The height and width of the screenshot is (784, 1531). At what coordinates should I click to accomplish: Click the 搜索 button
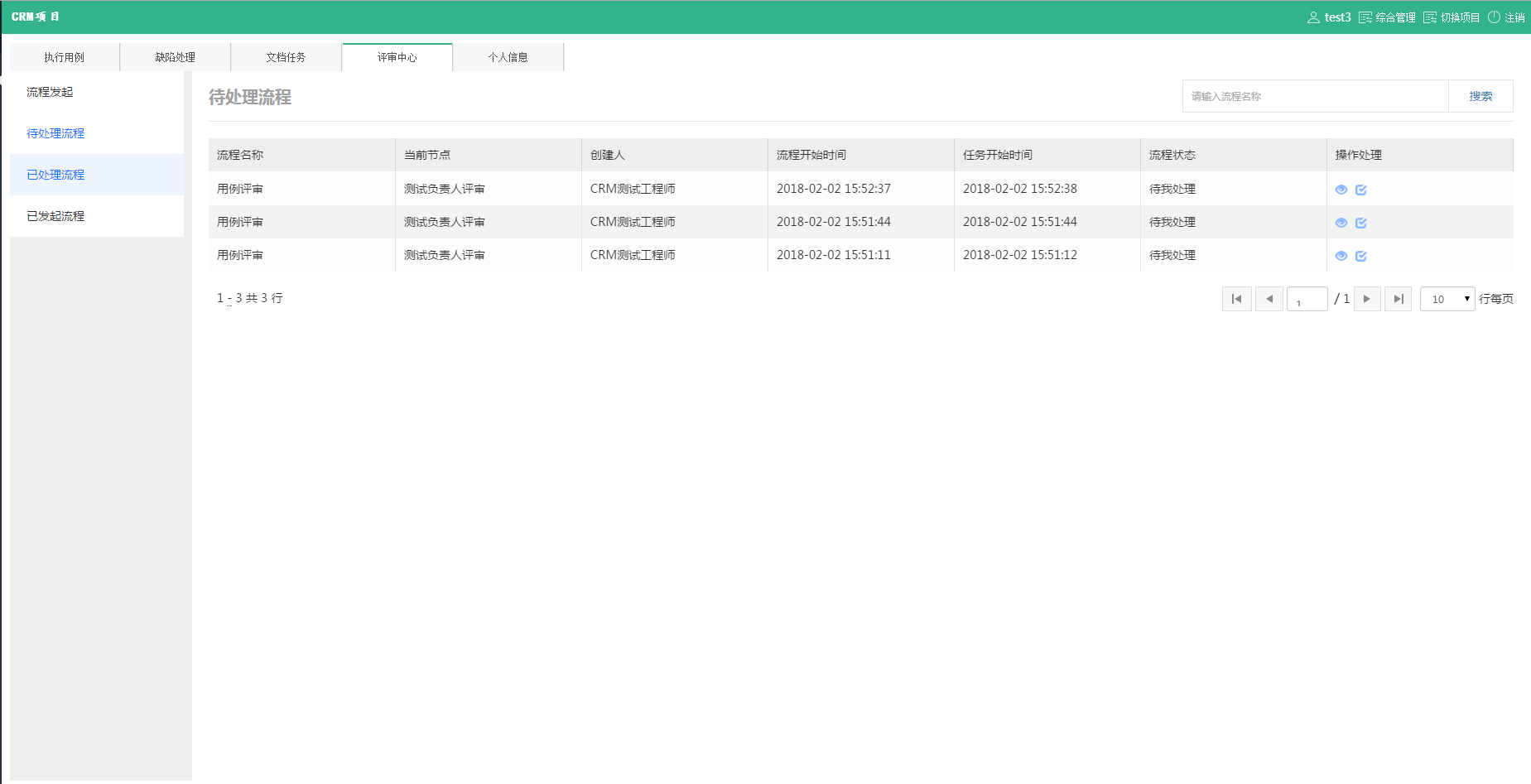1480,96
